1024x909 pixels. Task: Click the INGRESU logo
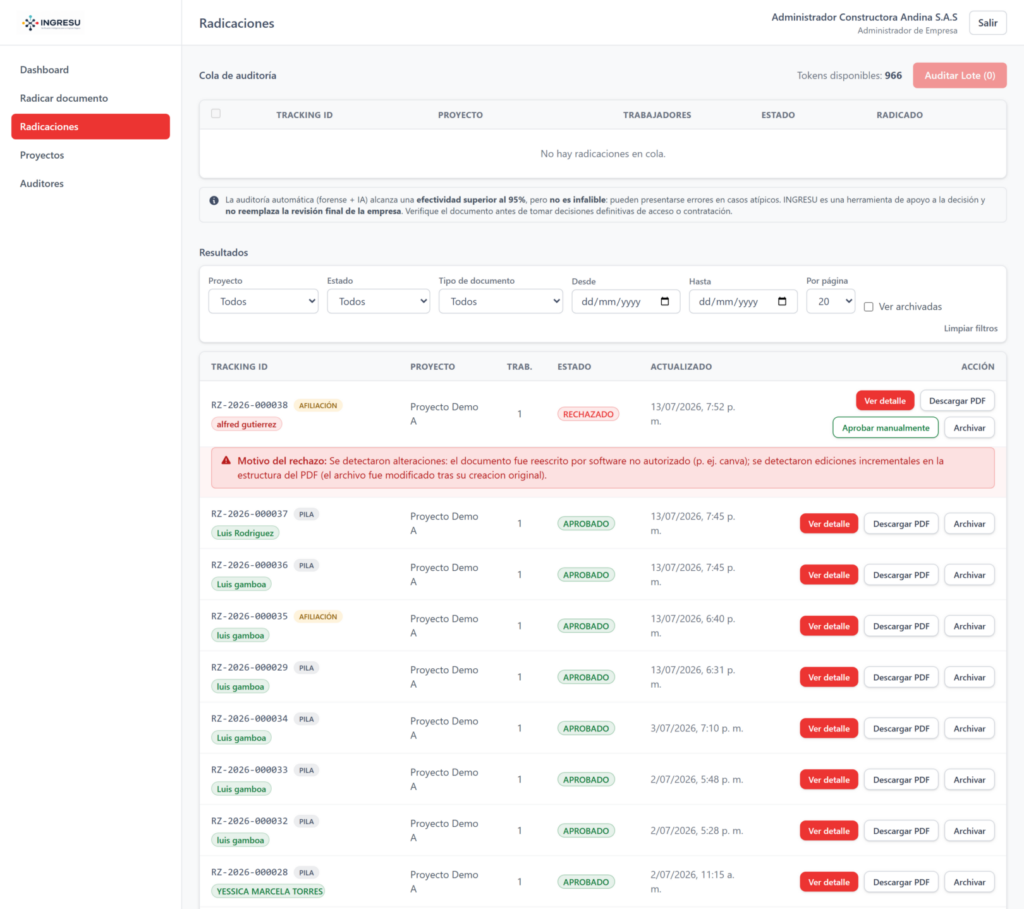(x=52, y=23)
